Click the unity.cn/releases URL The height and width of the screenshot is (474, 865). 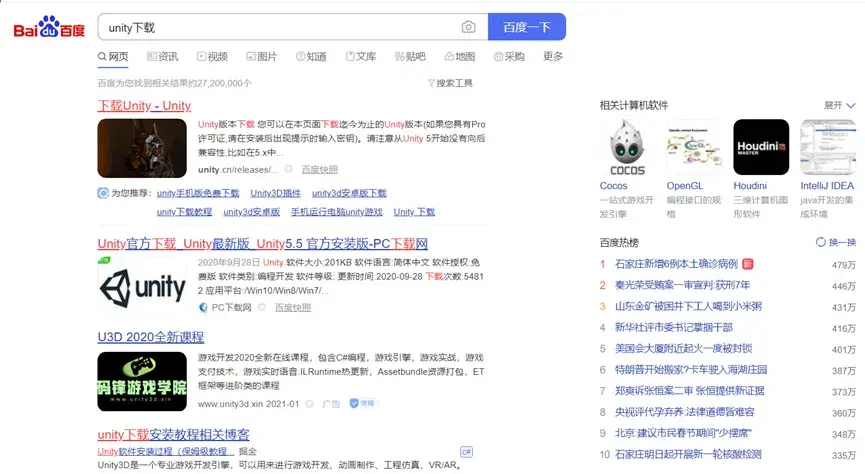click(238, 169)
